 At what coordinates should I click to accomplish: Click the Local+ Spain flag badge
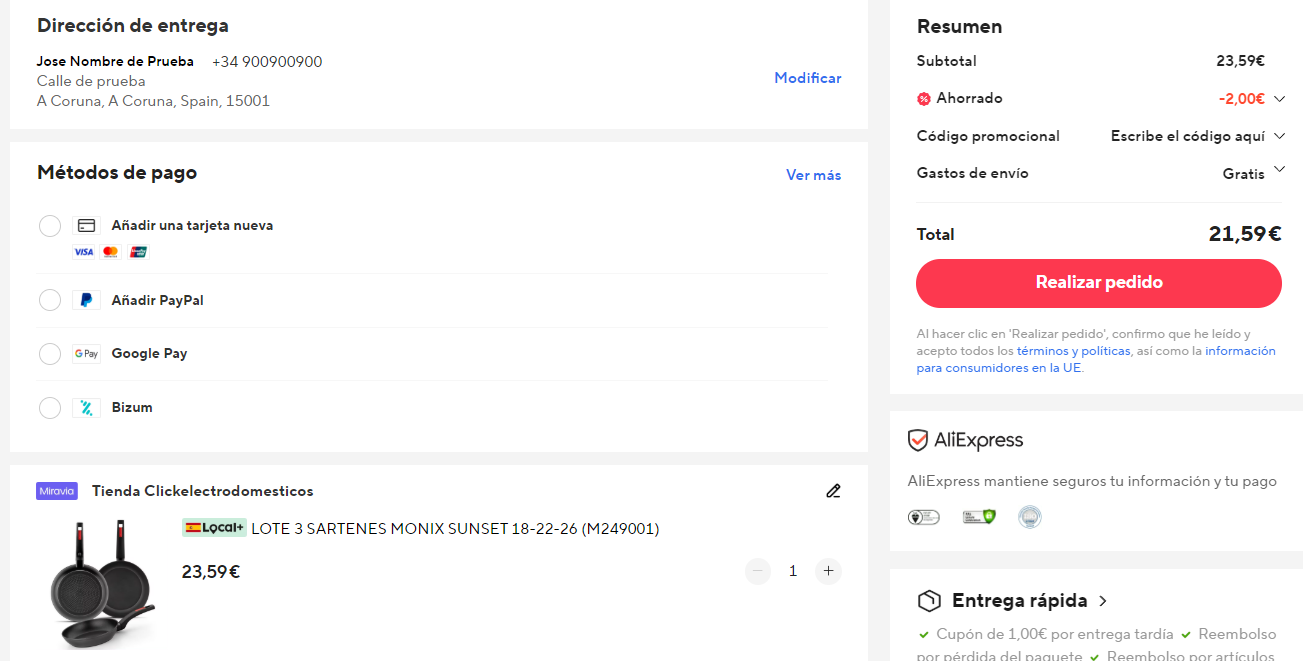tap(214, 528)
